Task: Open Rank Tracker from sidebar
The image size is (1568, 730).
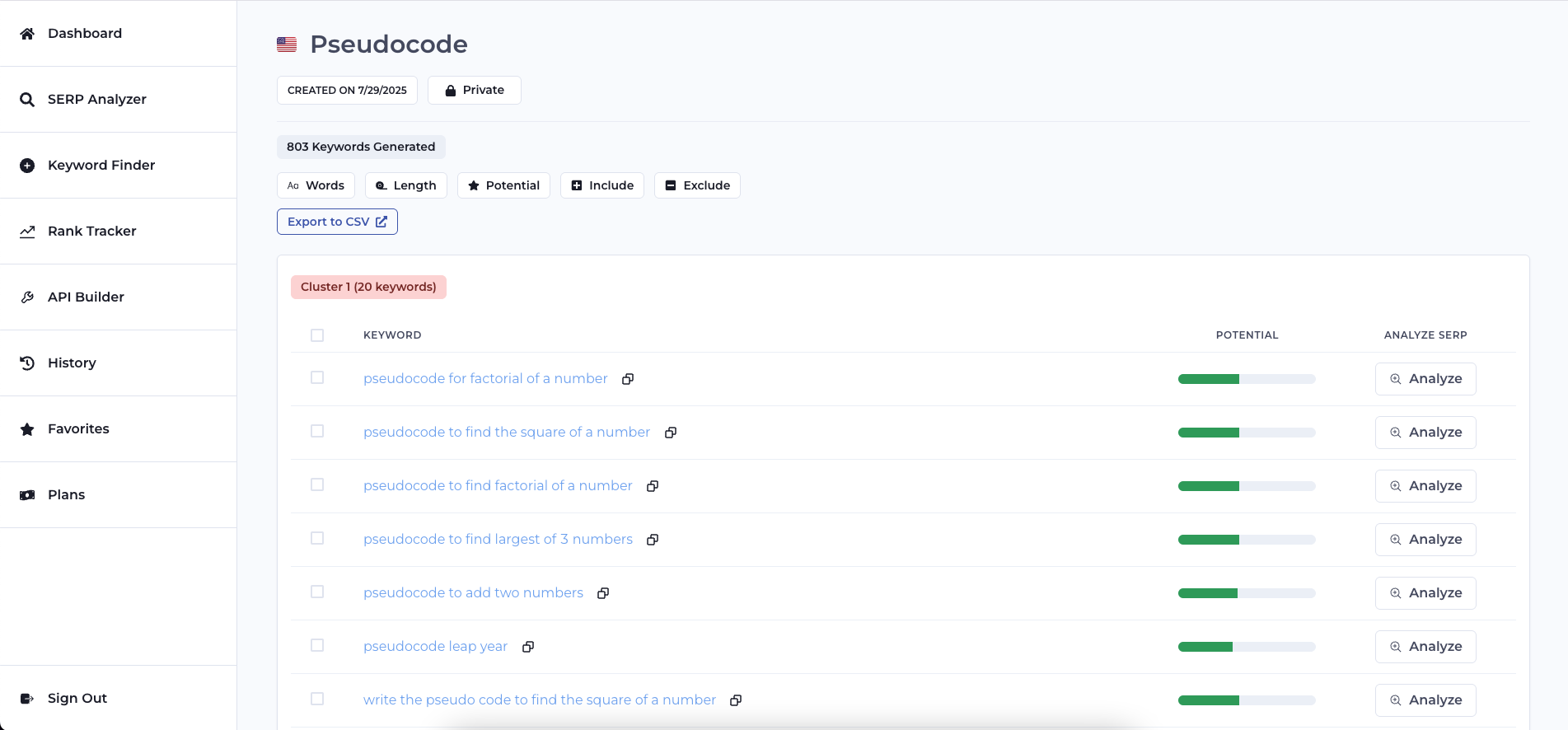Action: pos(118,232)
